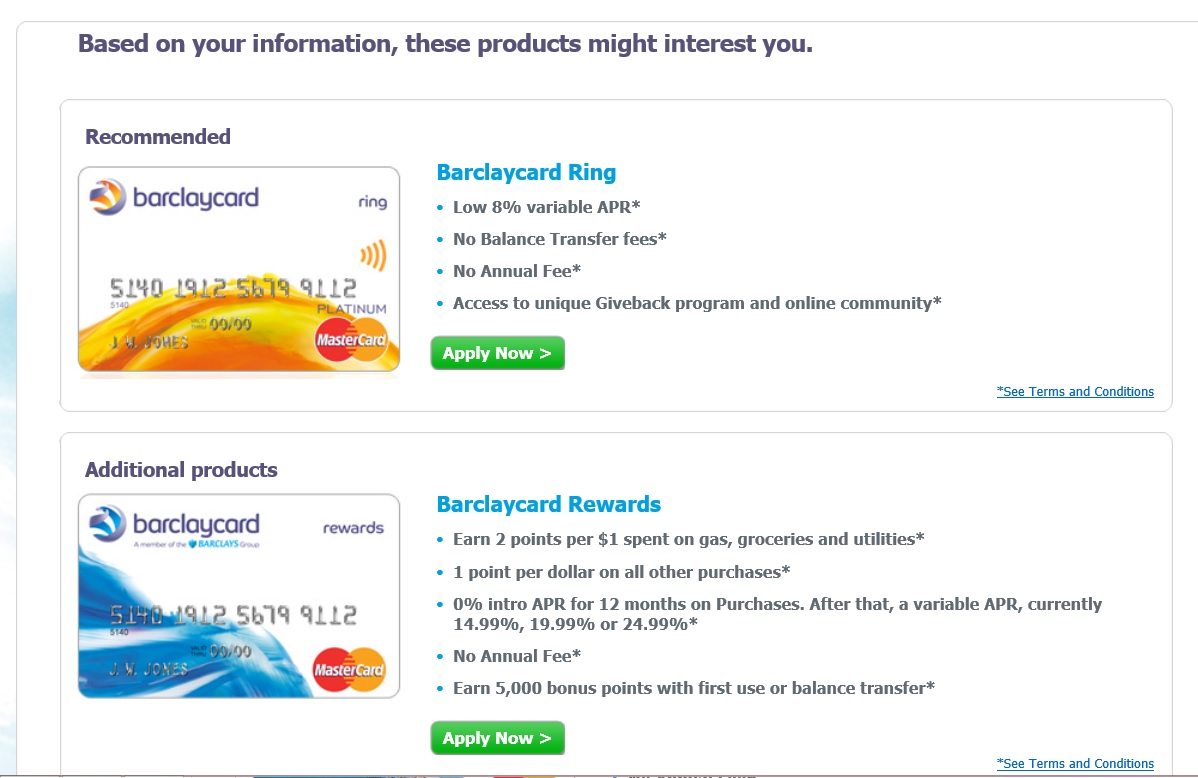Click the 'rewards' label on the blue card
The width and height of the screenshot is (1198, 778).
pyautogui.click(x=353, y=527)
